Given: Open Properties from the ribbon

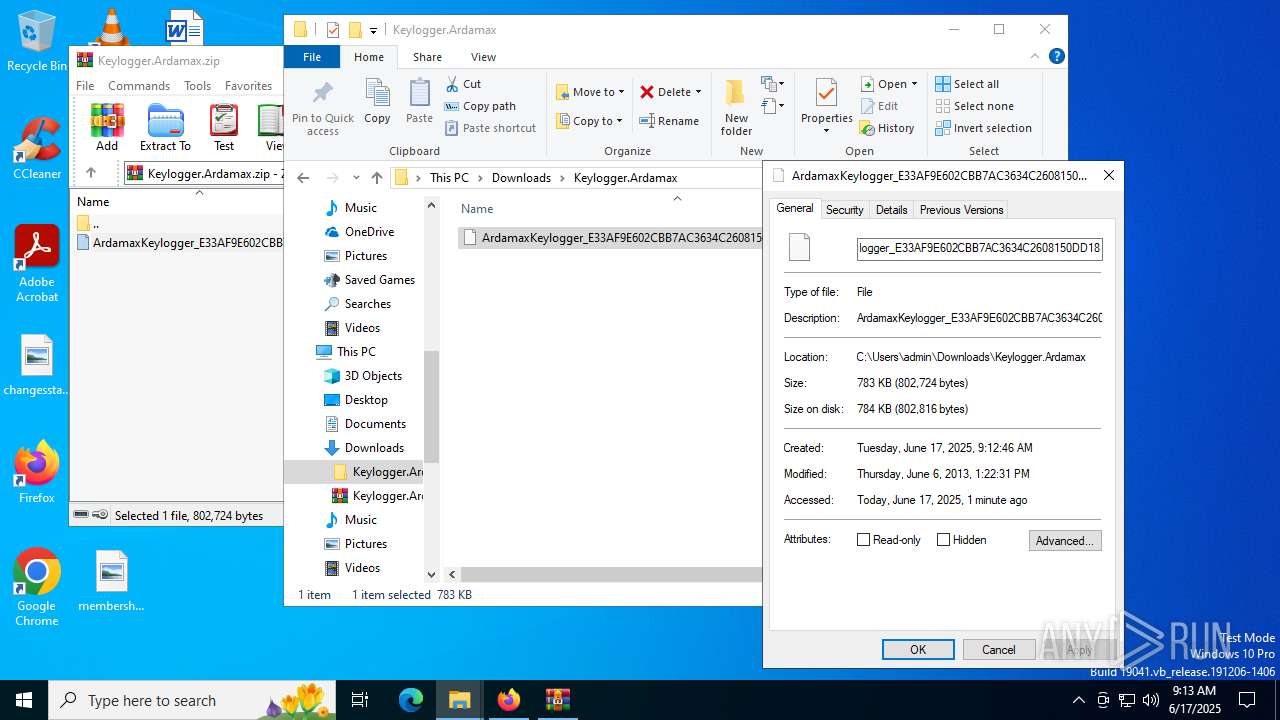Looking at the screenshot, I should tap(826, 104).
